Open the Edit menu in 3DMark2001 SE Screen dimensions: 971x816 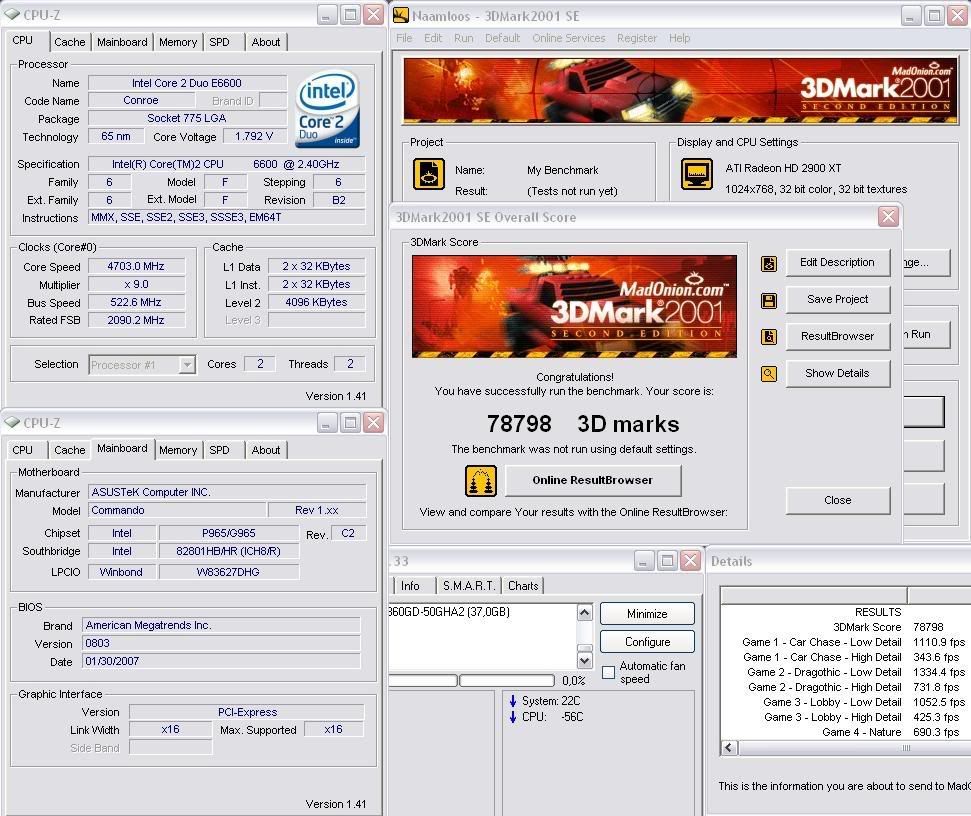pos(433,38)
